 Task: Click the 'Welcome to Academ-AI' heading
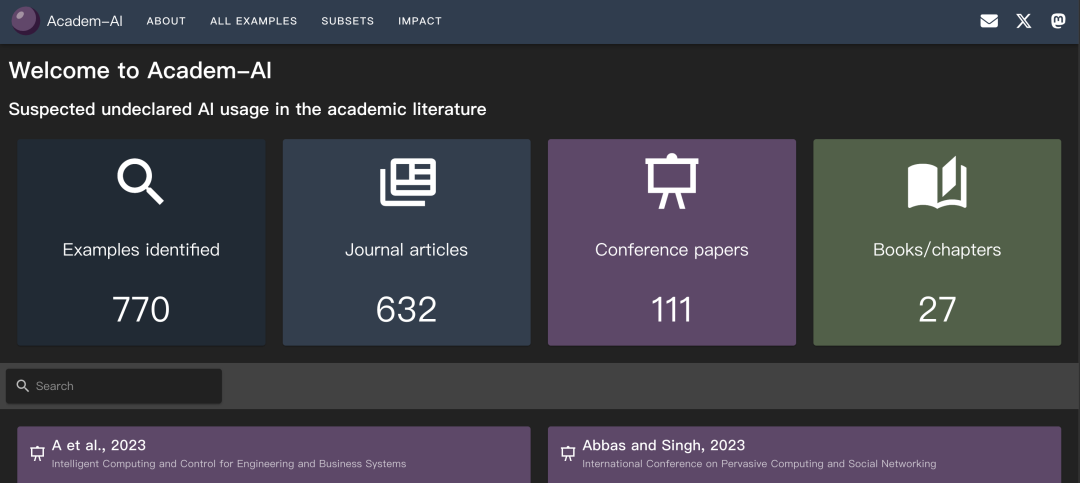[141, 70]
